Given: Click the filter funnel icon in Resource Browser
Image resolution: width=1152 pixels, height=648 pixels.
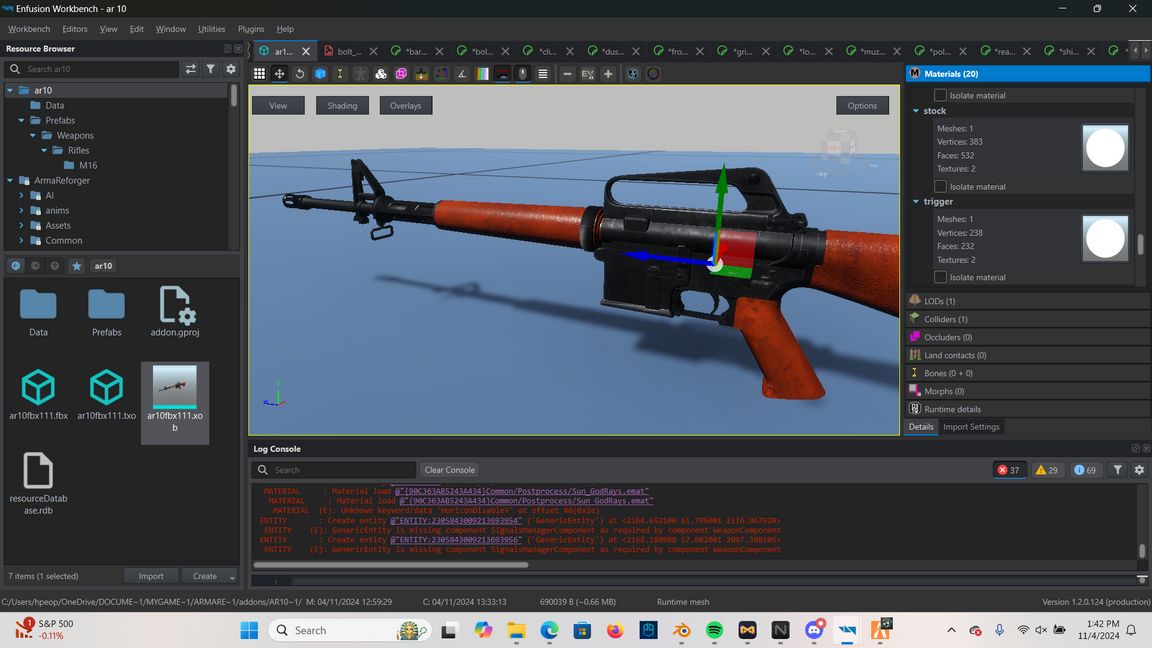Looking at the screenshot, I should click(211, 69).
